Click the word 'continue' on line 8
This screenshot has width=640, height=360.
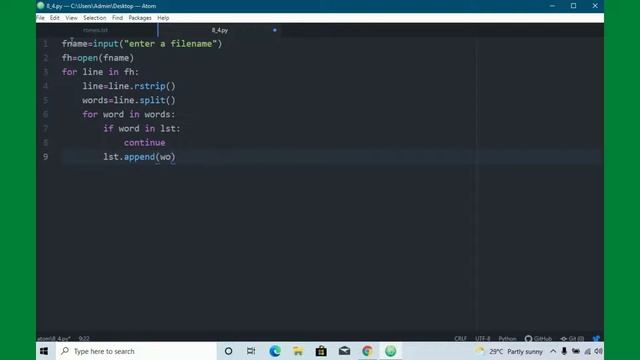tap(144, 142)
